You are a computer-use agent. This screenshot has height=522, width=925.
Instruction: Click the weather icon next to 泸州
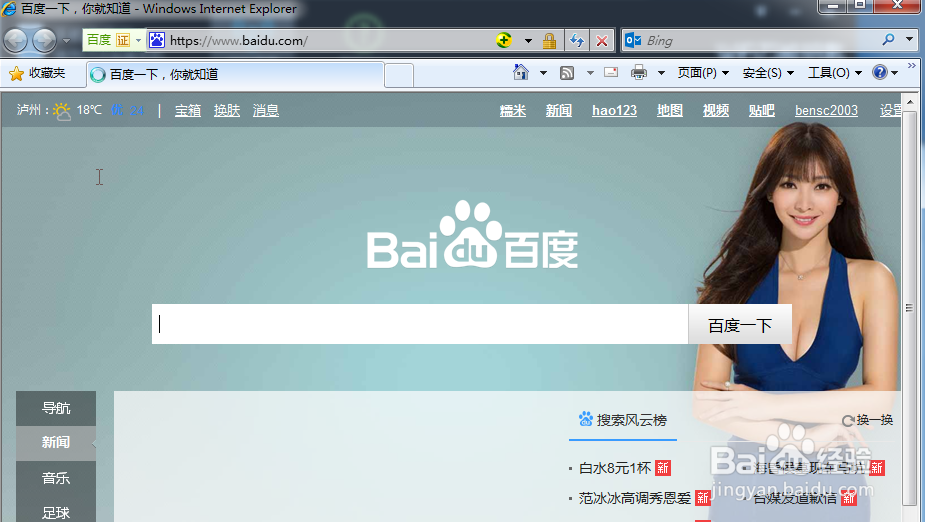pyautogui.click(x=62, y=111)
